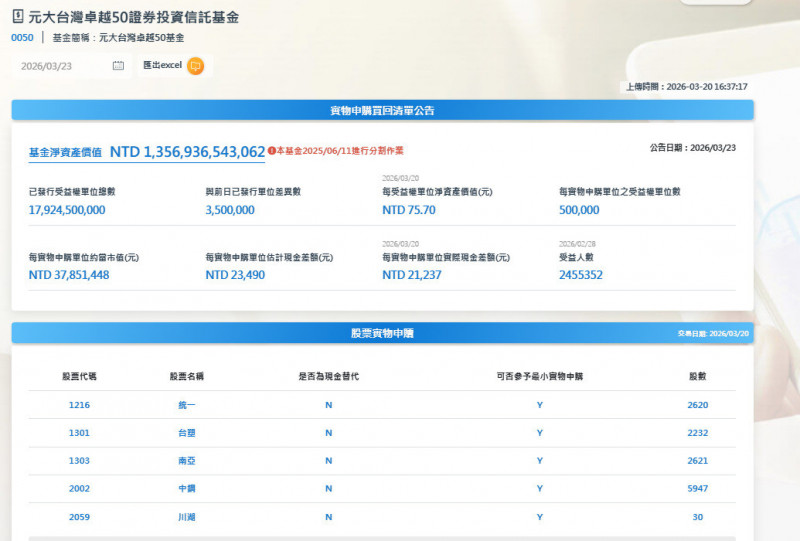The height and width of the screenshot is (541, 800).
Task: Open the calendar date picker icon
Action: (118, 66)
